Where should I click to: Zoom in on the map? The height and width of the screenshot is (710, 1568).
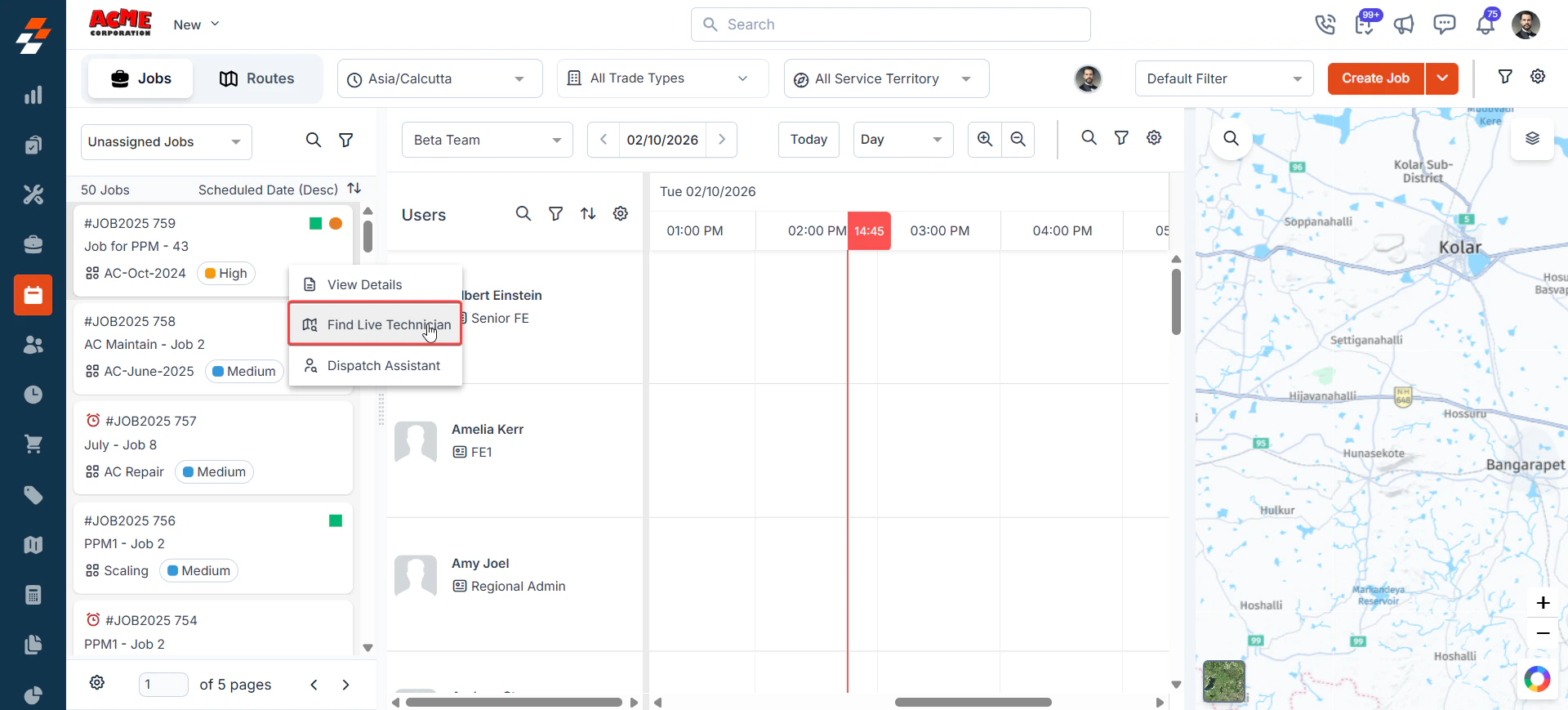[1543, 603]
